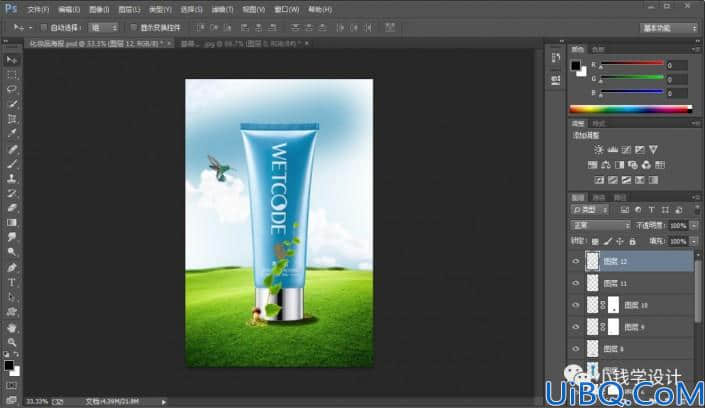Select the History Brush tool

tap(12, 193)
